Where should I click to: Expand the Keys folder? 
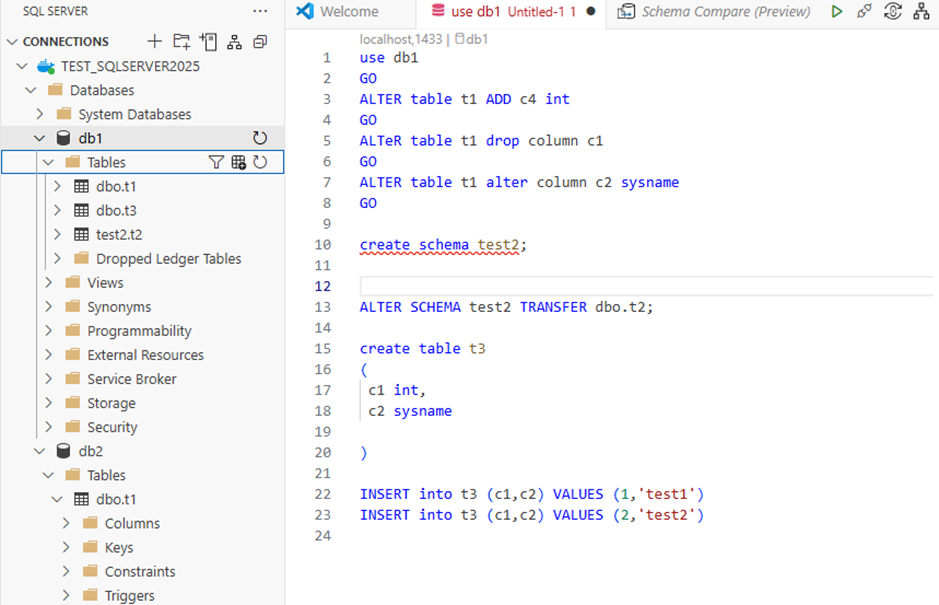(x=66, y=547)
